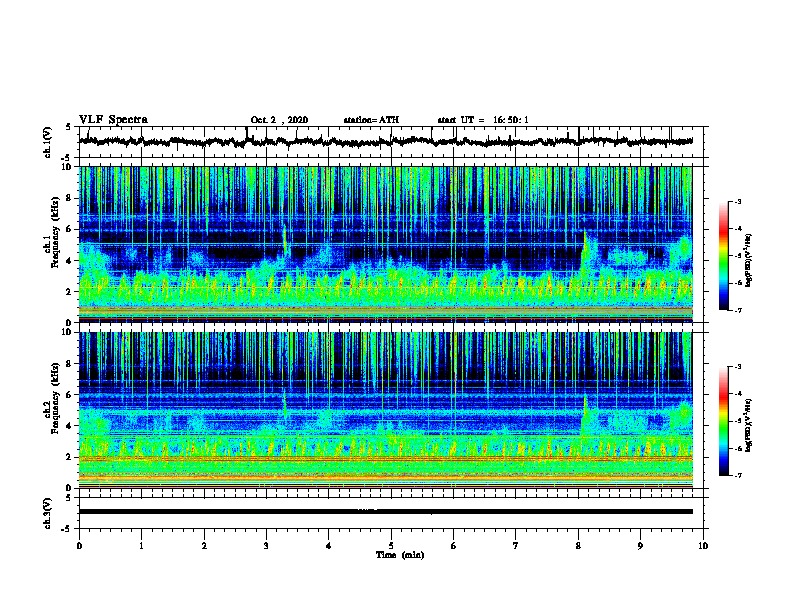Click the bottom time axis tick label "10"
Screen dimensions: 792x612
tap(703, 546)
